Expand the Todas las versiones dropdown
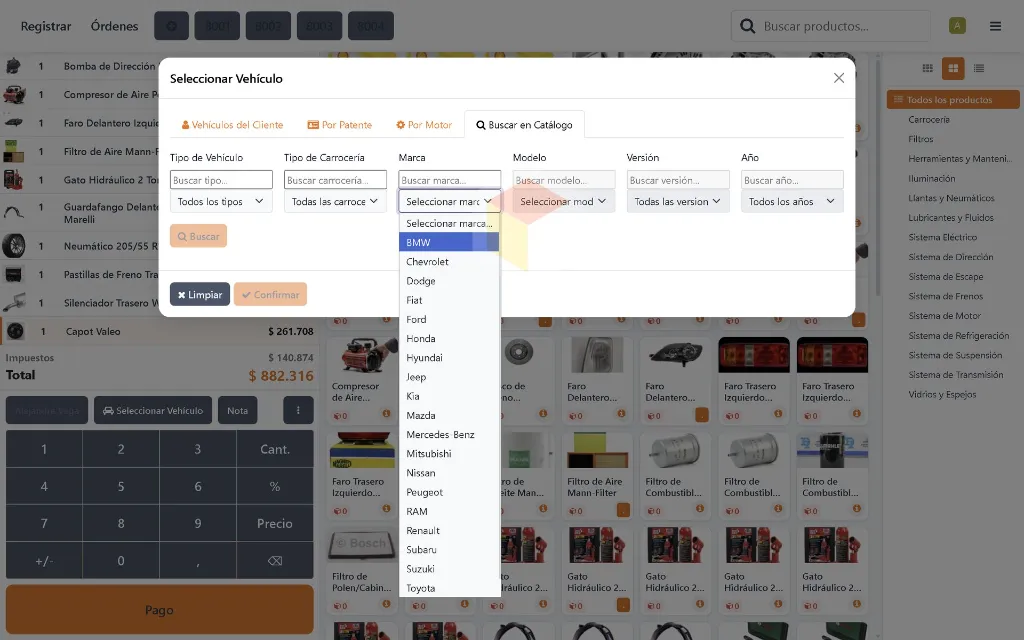The width and height of the screenshot is (1024, 640). click(678, 201)
